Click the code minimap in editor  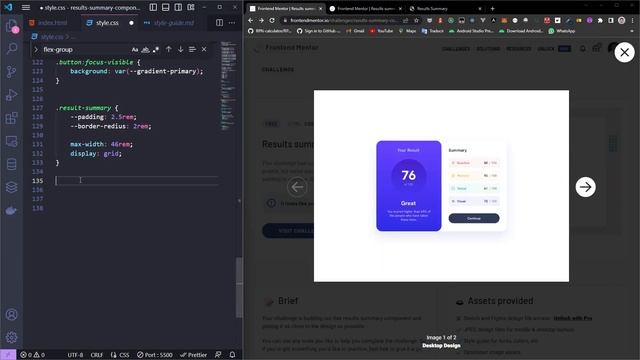pyautogui.click(x=229, y=86)
